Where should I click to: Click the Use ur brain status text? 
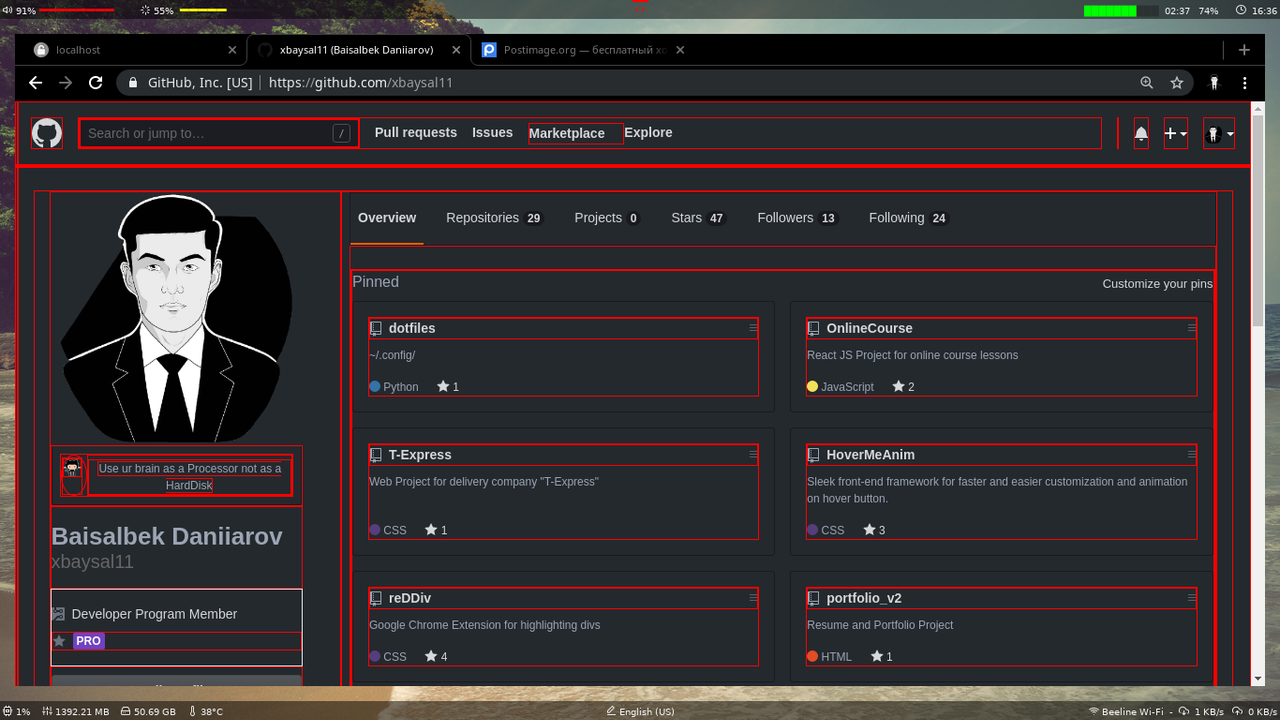[190, 477]
